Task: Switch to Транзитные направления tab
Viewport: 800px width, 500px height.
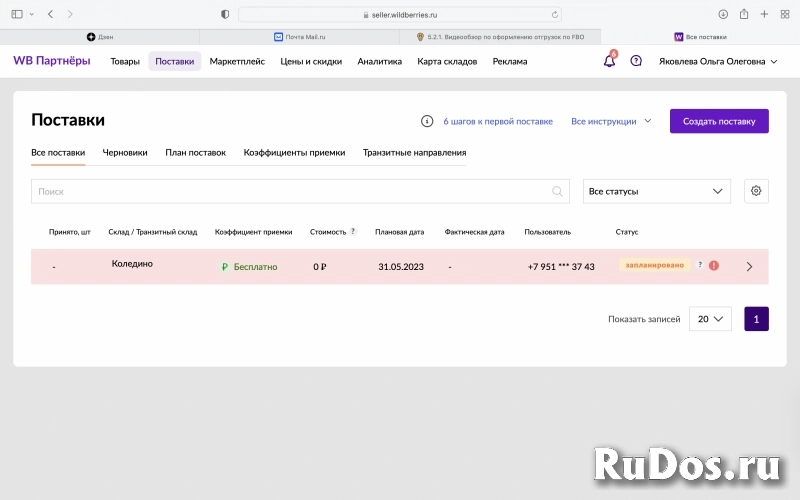Action: (x=414, y=153)
